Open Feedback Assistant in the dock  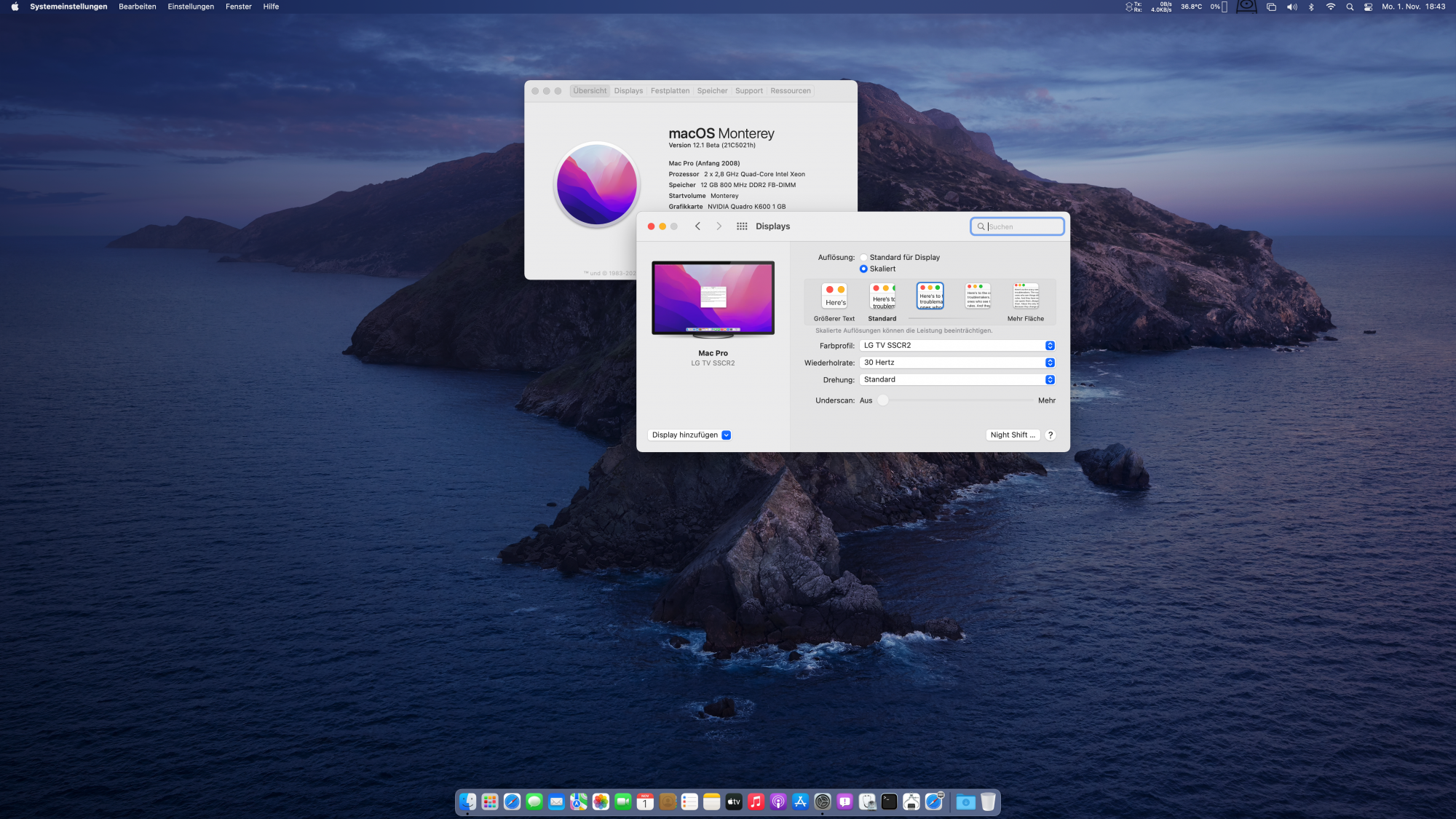pyautogui.click(x=845, y=802)
